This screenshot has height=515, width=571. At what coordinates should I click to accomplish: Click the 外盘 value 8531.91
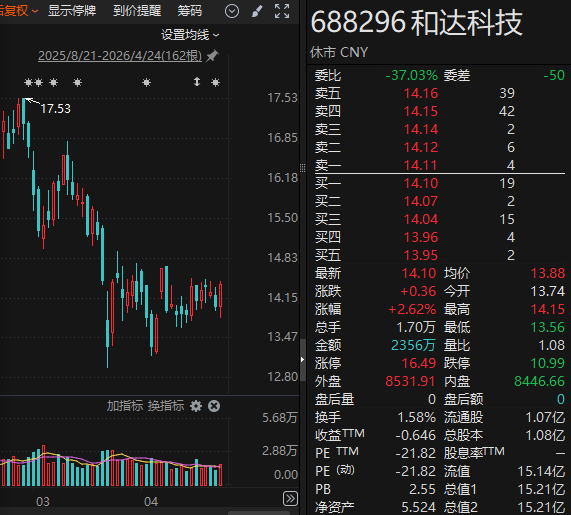pos(410,381)
